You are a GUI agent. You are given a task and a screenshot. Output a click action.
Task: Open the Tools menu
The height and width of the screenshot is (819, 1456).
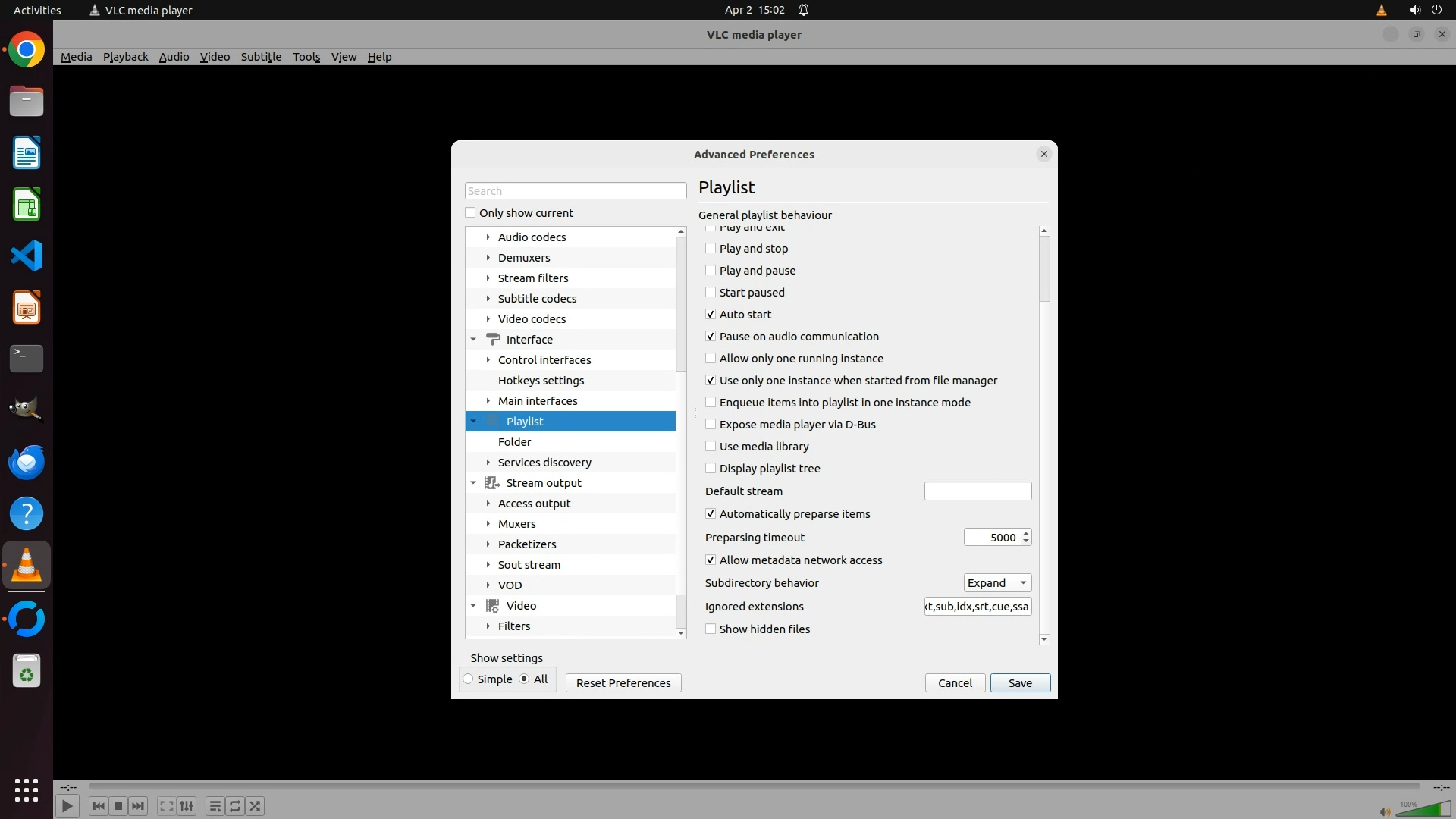(306, 57)
